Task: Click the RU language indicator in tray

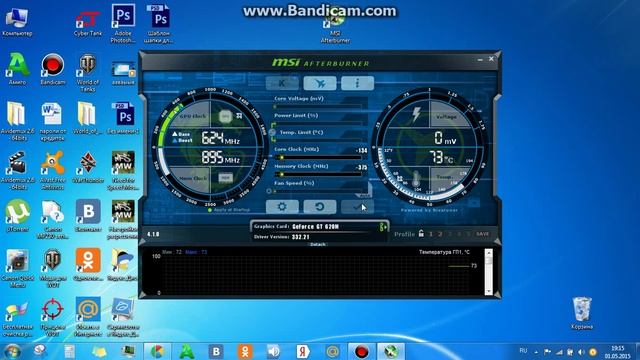Action: 523,351
